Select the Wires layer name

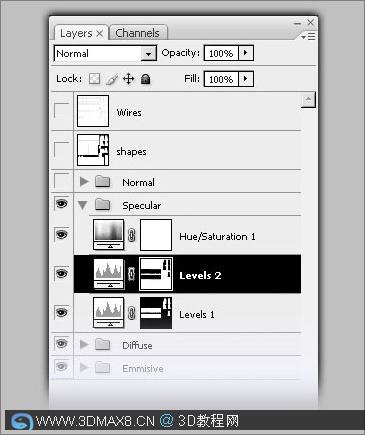click(129, 113)
